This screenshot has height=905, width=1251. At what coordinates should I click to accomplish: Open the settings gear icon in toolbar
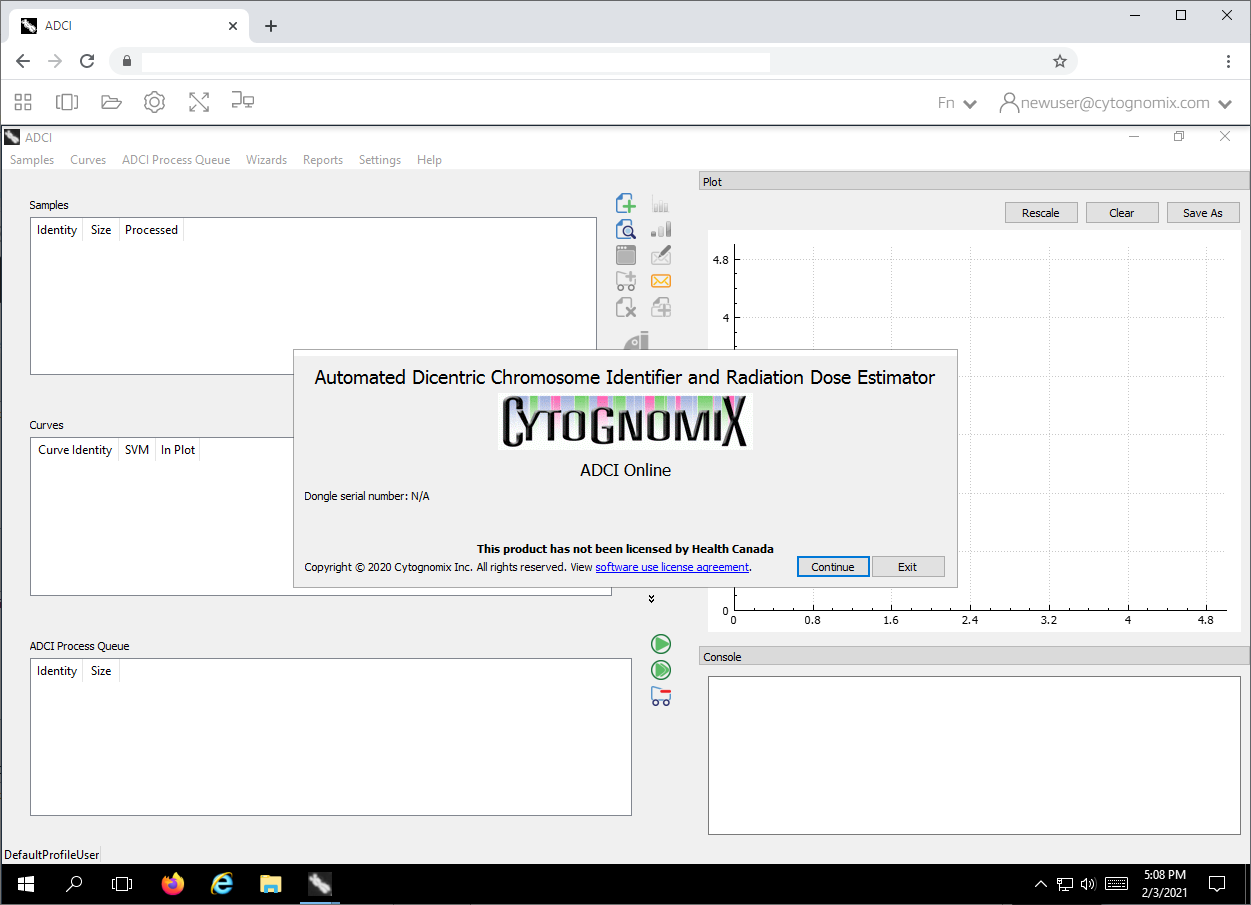tap(154, 102)
